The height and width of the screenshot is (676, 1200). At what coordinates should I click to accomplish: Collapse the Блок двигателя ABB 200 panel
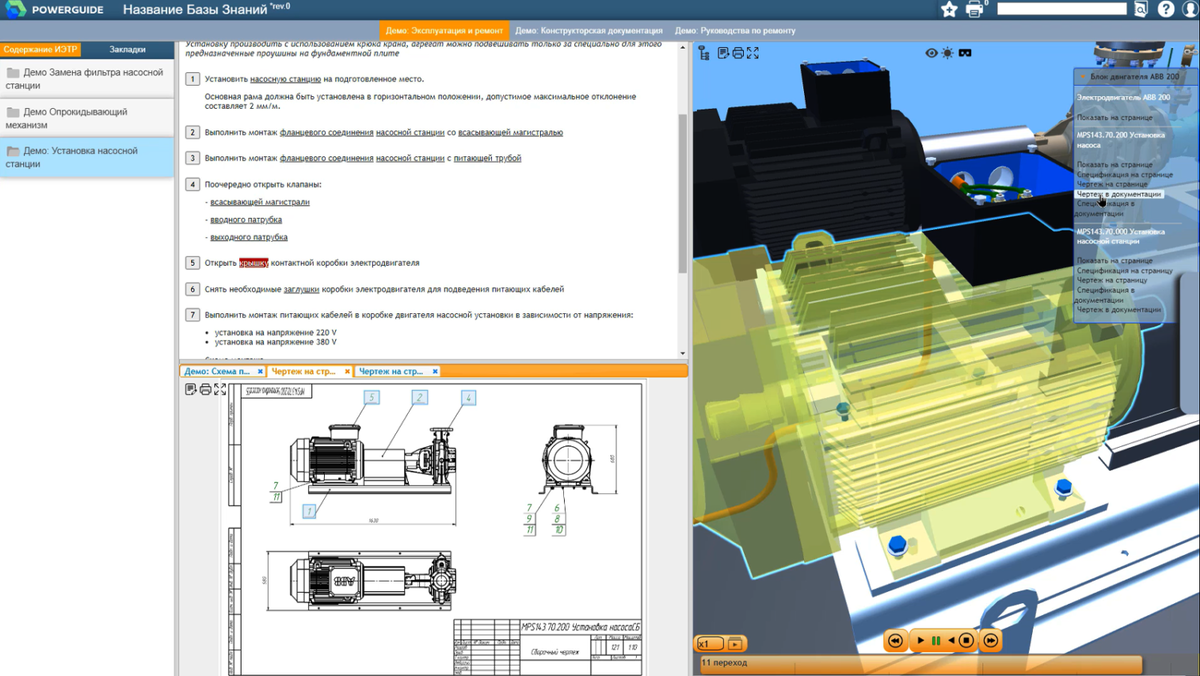click(x=1083, y=76)
